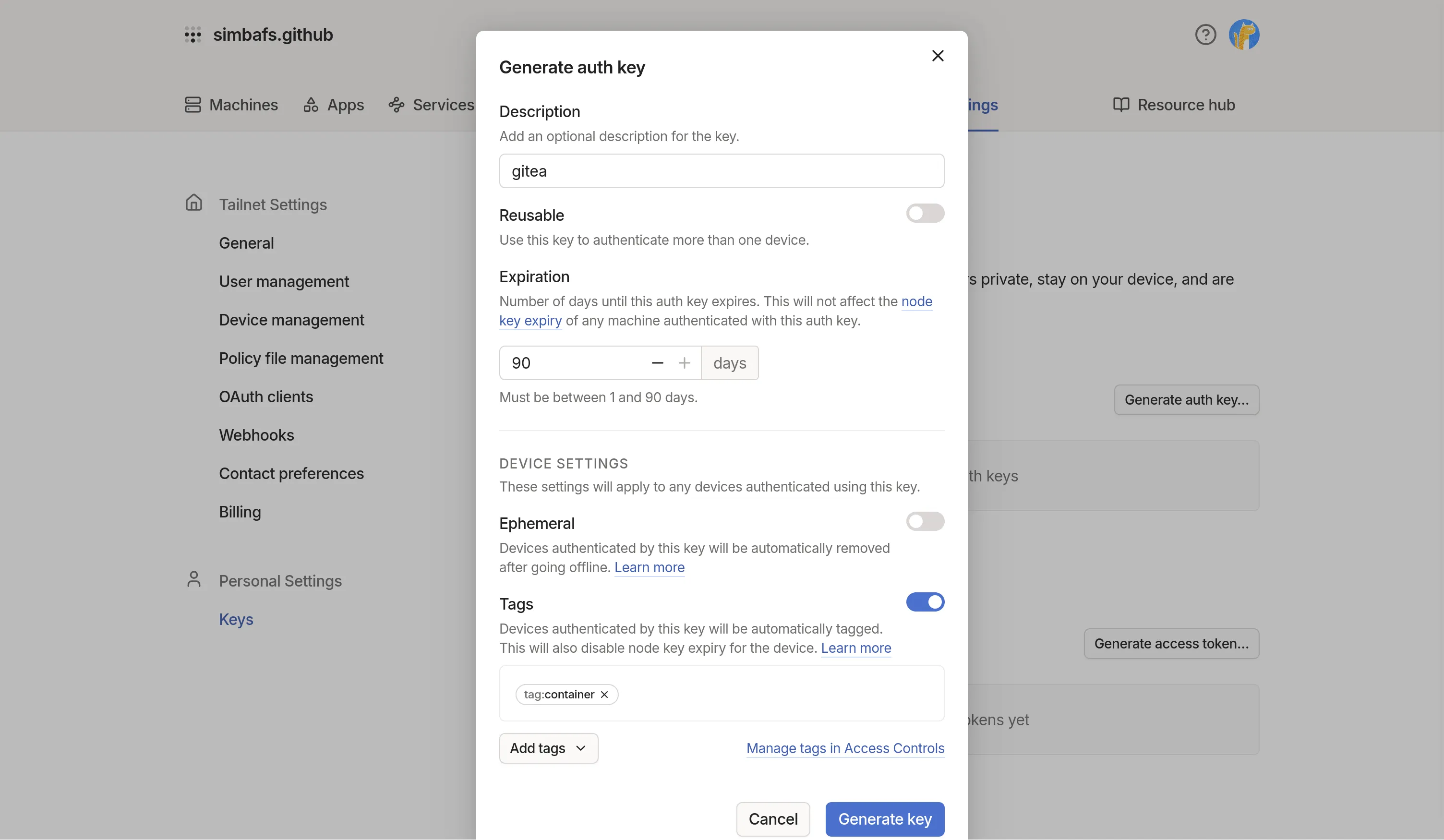This screenshot has height=840, width=1444.
Task: Close the Generate auth key dialog
Action: (938, 56)
